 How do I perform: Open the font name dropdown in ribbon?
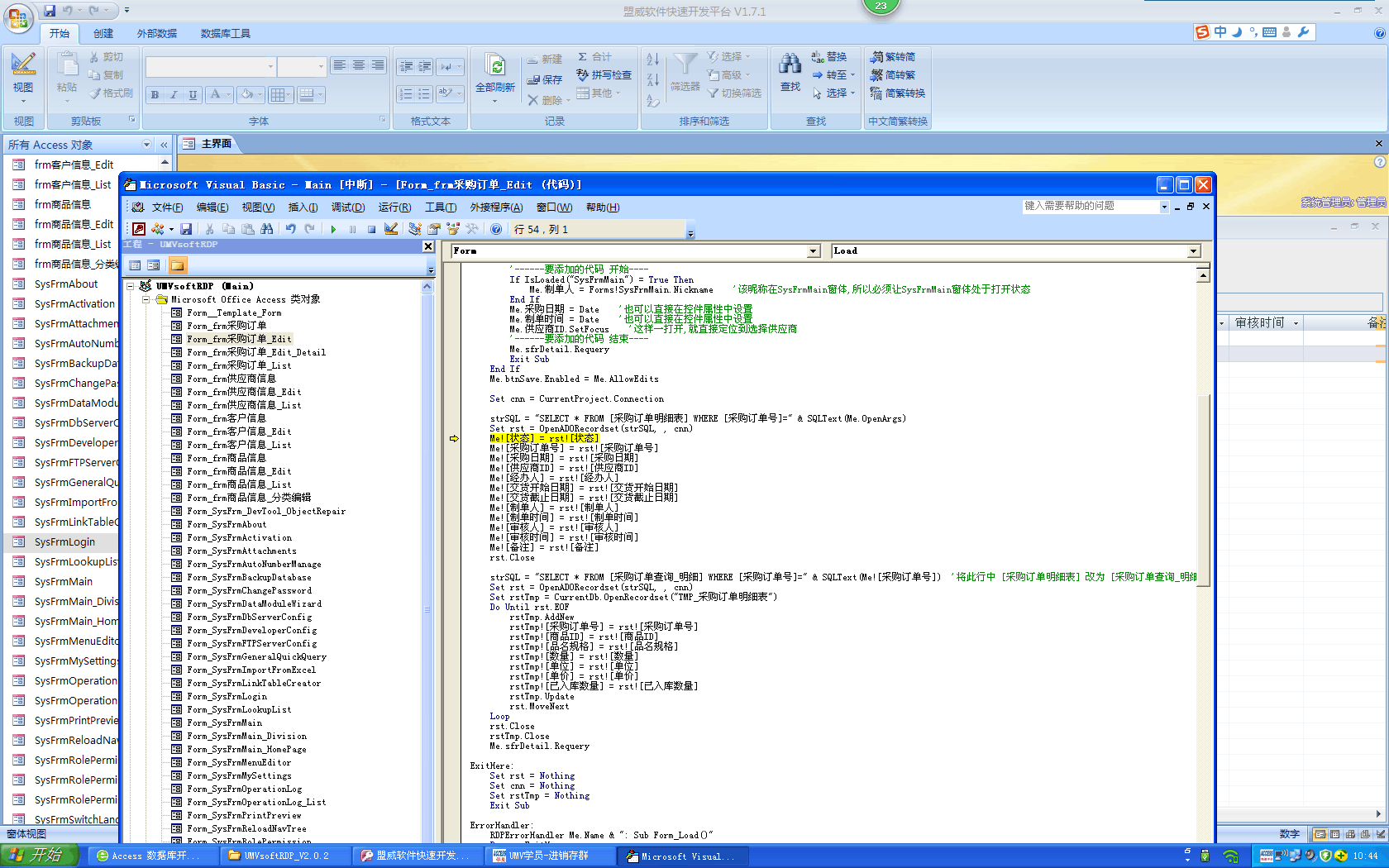(x=270, y=66)
